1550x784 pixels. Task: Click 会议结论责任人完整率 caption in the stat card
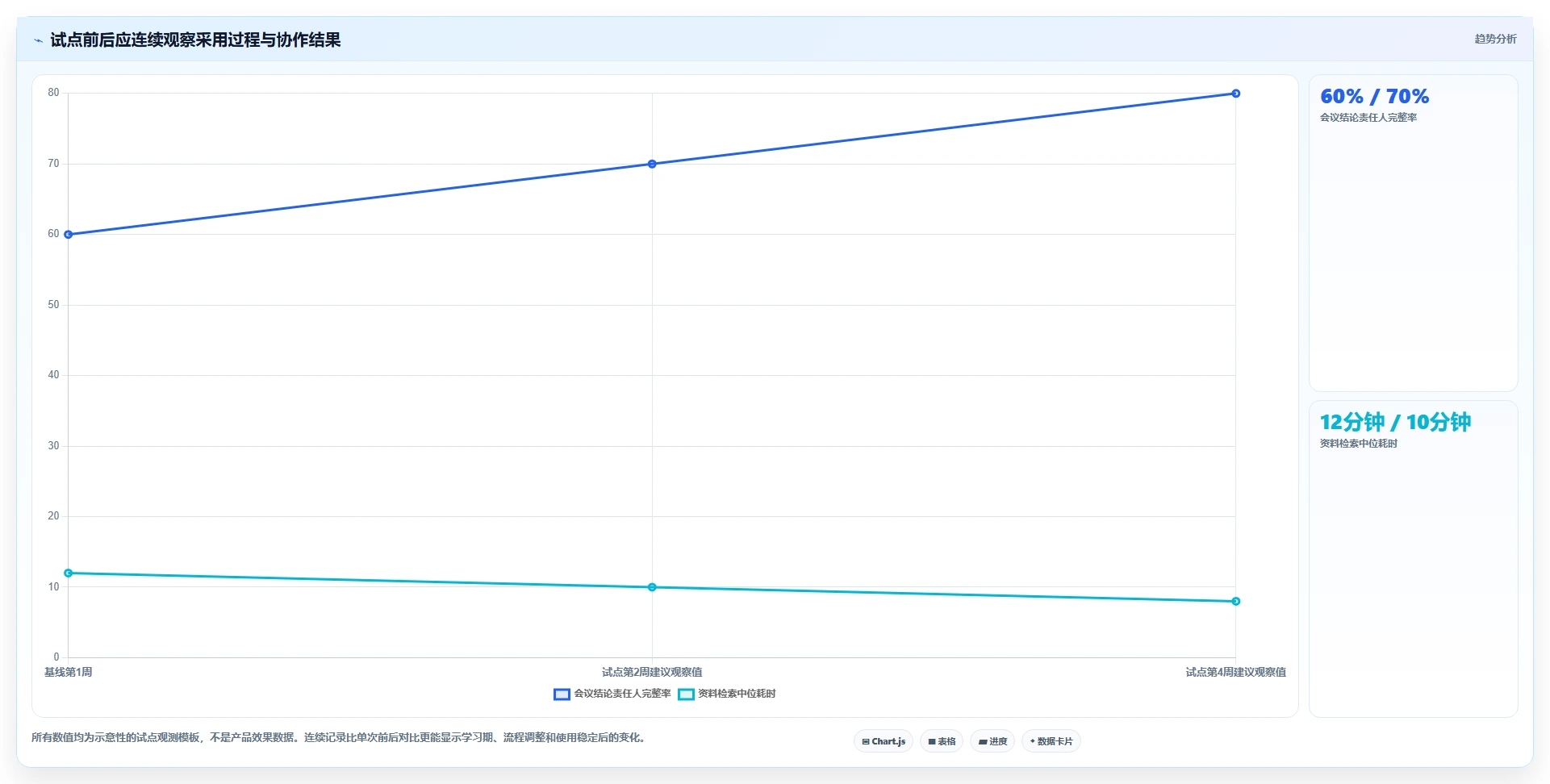point(1368,118)
